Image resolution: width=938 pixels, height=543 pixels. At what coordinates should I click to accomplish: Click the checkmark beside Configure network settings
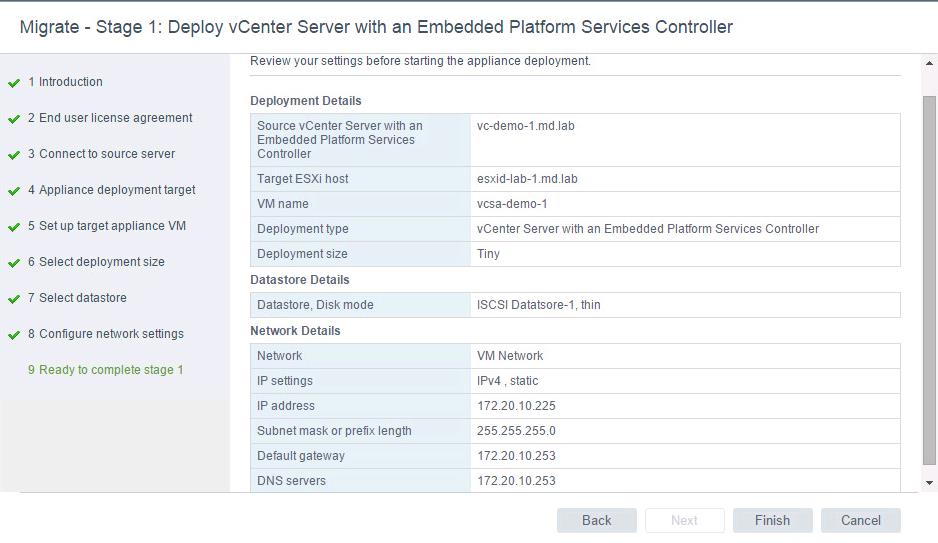pos(14,335)
